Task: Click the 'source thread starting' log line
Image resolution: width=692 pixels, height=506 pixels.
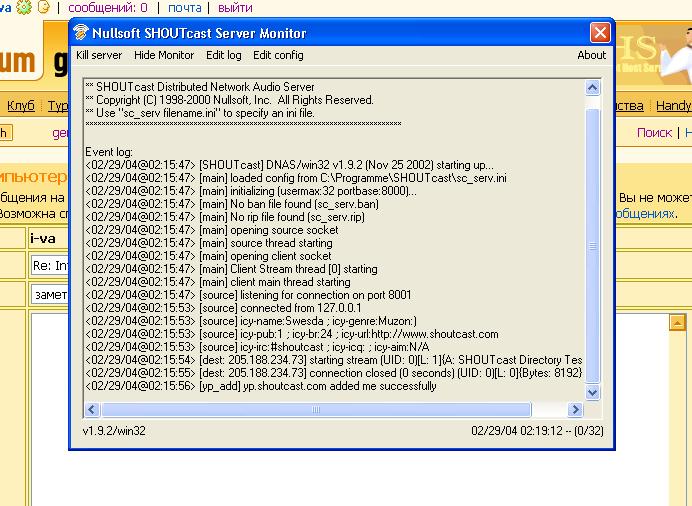Action: click(x=209, y=243)
